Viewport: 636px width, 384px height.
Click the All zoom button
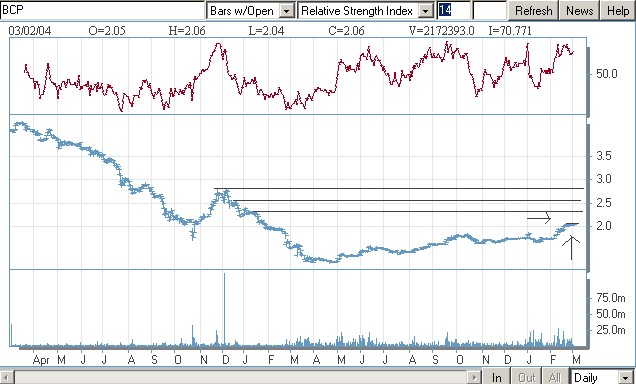pyautogui.click(x=554, y=377)
